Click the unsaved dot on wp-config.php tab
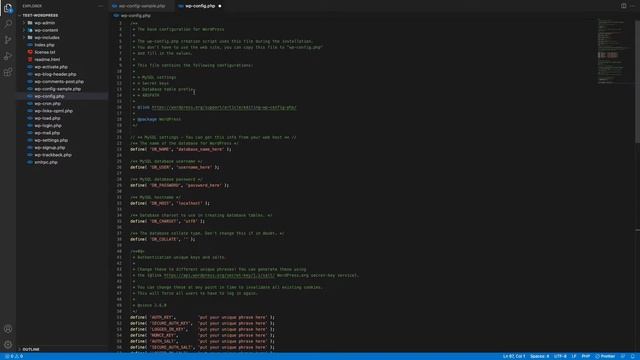640x360 pixels. (x=220, y=6)
